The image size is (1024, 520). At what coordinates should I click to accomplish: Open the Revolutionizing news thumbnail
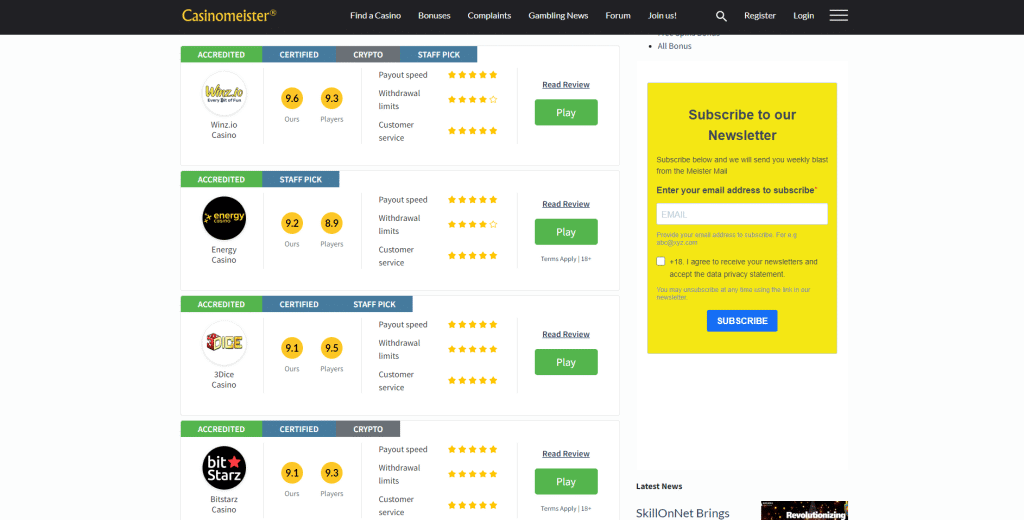coord(805,510)
